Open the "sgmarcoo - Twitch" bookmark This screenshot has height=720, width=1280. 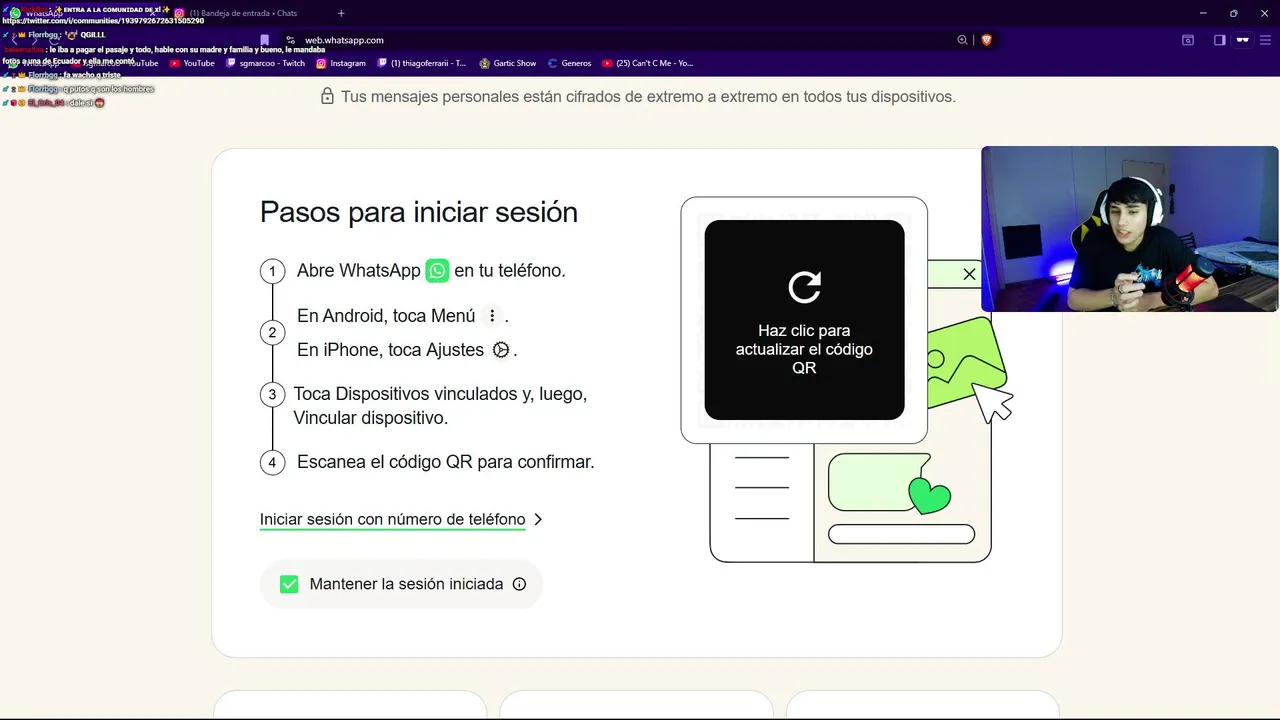266,63
